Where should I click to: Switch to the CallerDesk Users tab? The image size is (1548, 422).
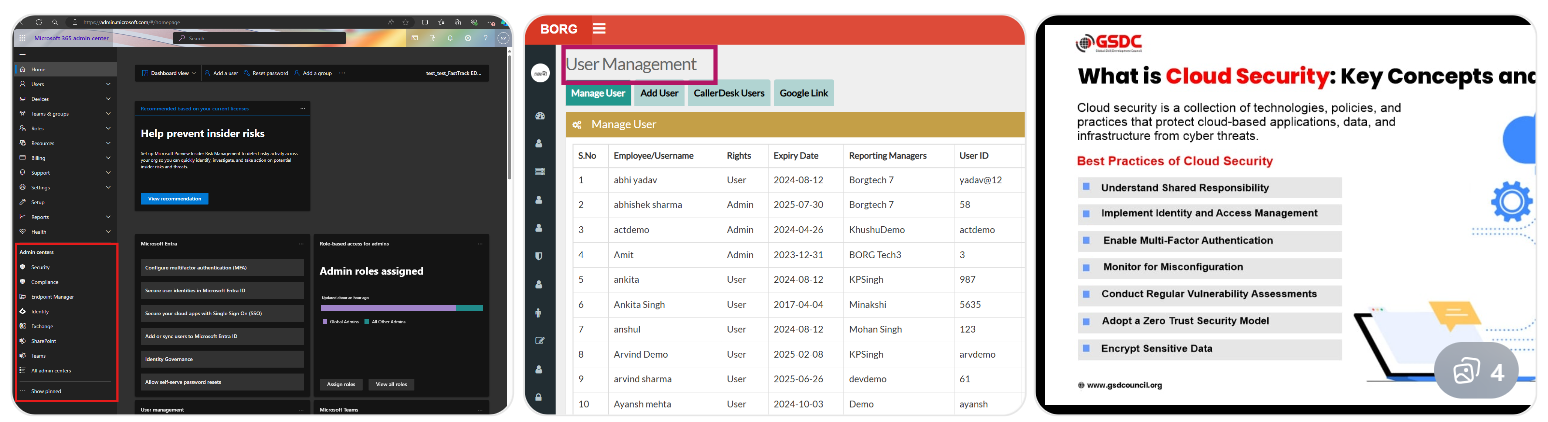(x=729, y=94)
